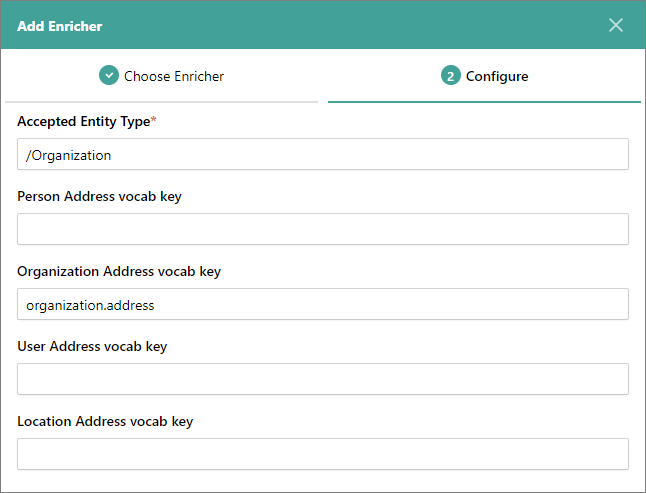Select the User Address vocab key input

pyautogui.click(x=322, y=379)
